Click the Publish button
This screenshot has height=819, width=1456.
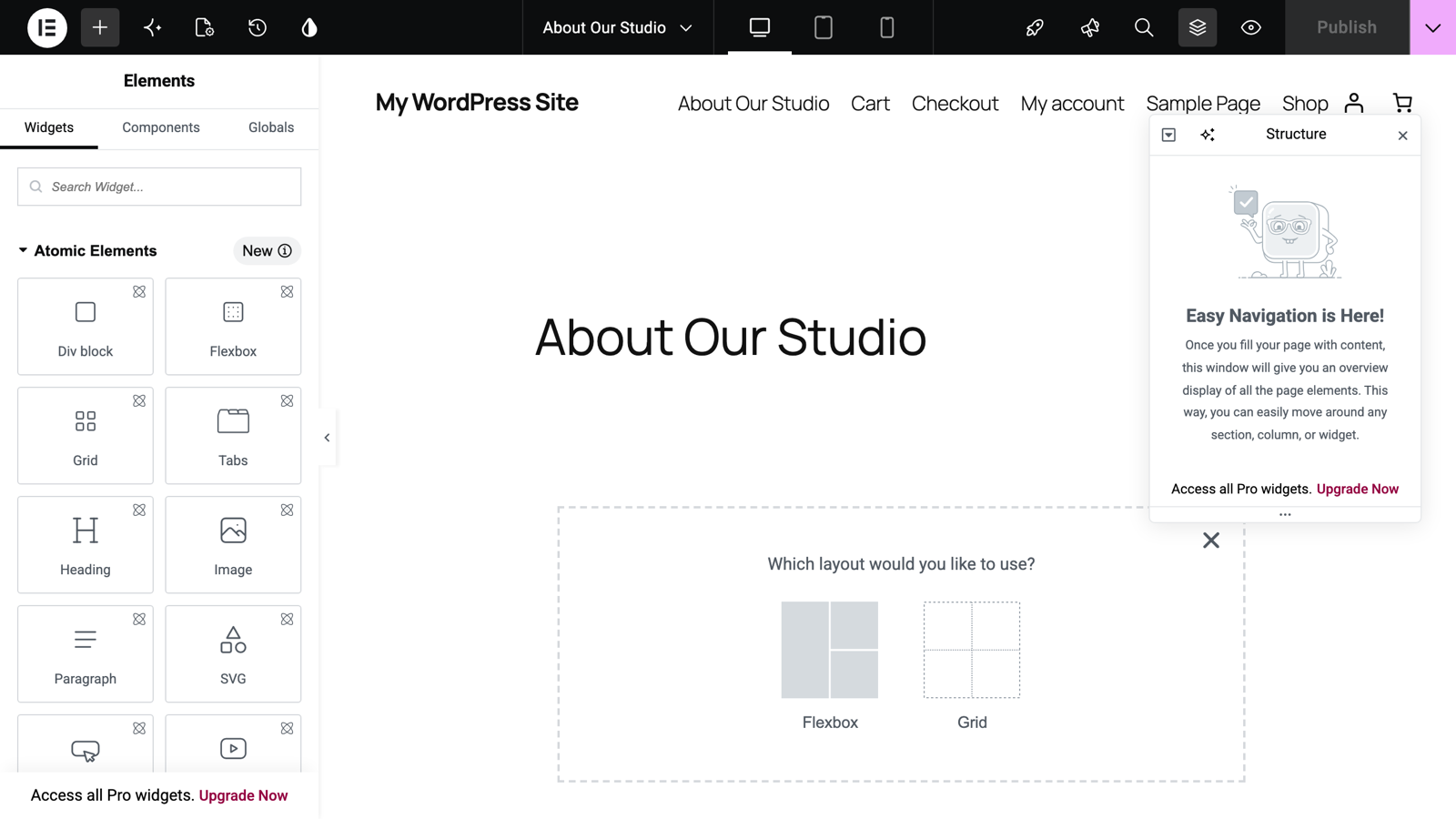coord(1347,27)
